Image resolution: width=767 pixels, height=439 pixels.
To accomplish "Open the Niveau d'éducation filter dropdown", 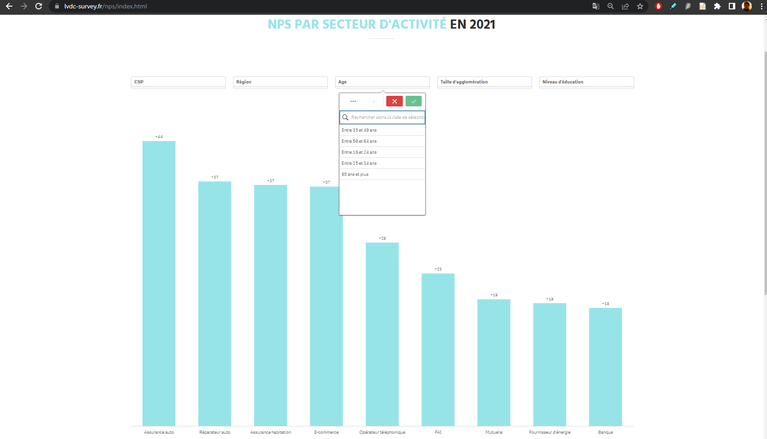I will pyautogui.click(x=587, y=82).
